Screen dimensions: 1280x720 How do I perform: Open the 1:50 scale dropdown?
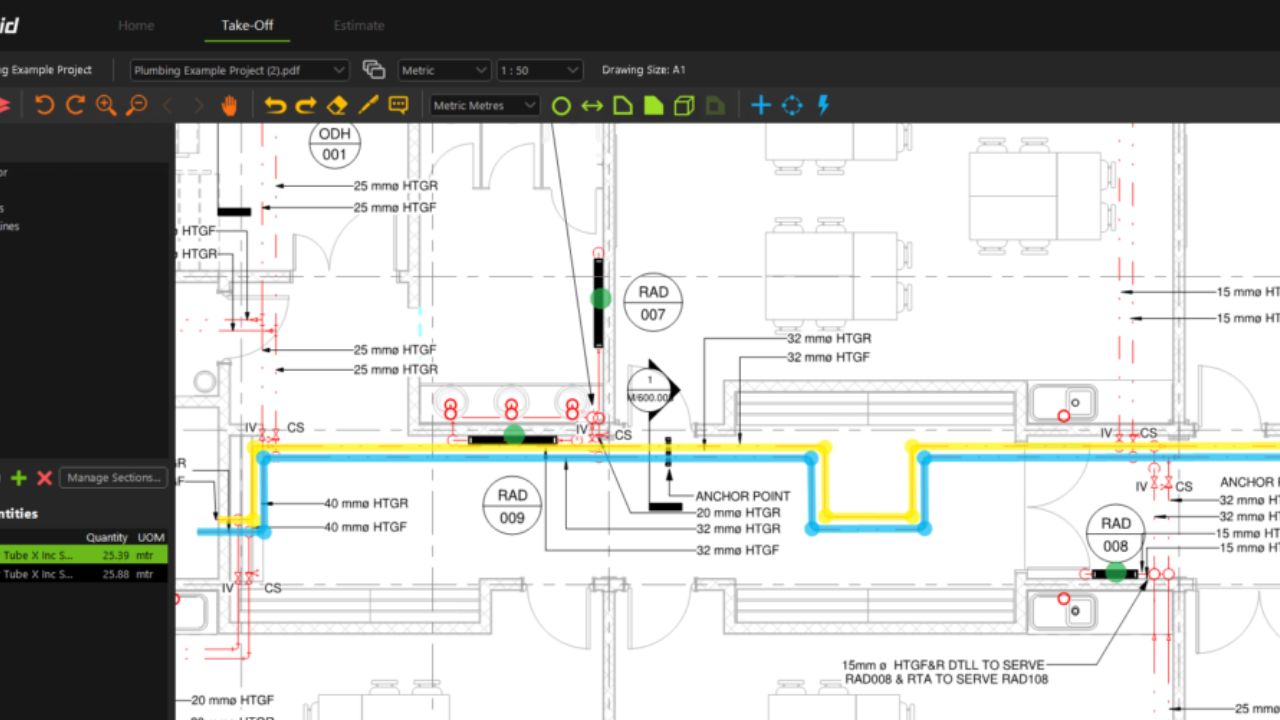point(538,70)
